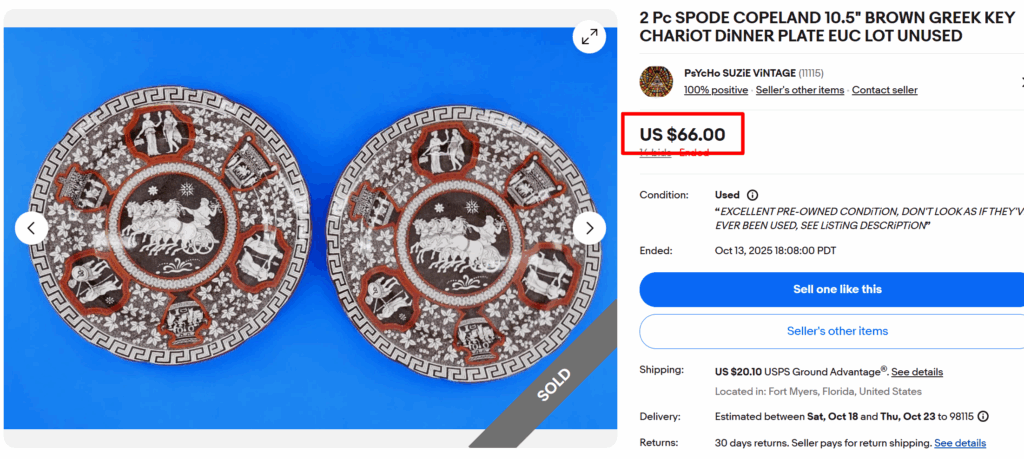The width and height of the screenshot is (1024, 459).
Task: Follow the Seller's other items link
Action: pos(800,90)
